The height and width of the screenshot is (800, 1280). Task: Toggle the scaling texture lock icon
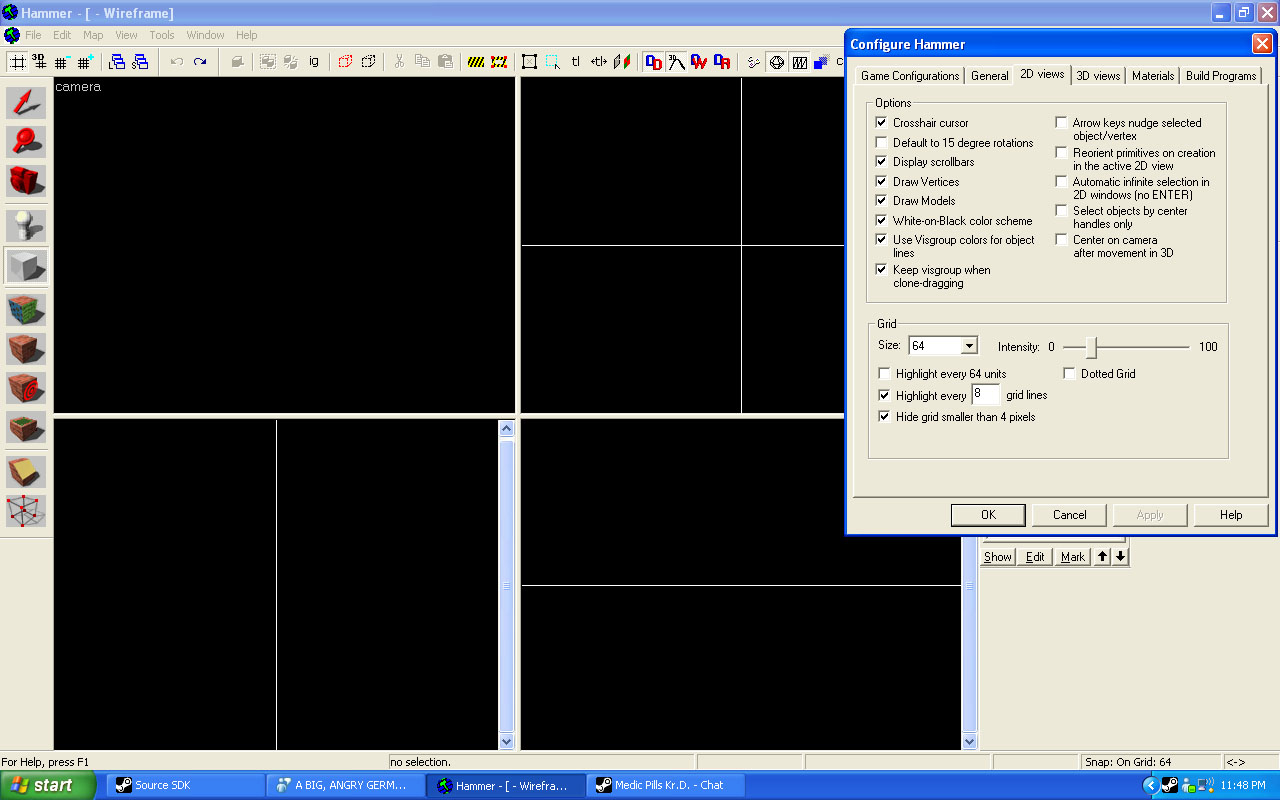pyautogui.click(x=599, y=62)
